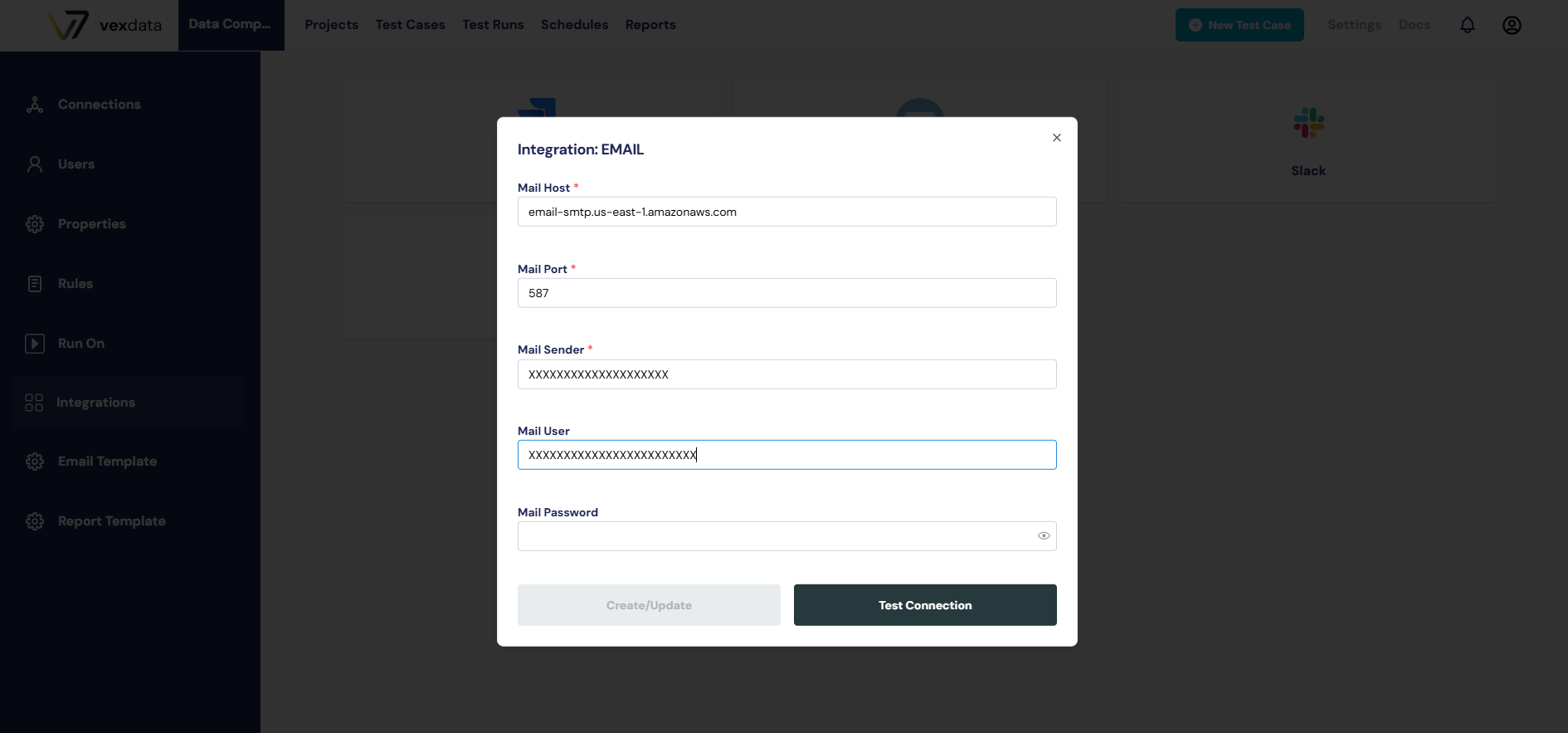Go to the Test Cases menu
1568x733 pixels.
410,25
